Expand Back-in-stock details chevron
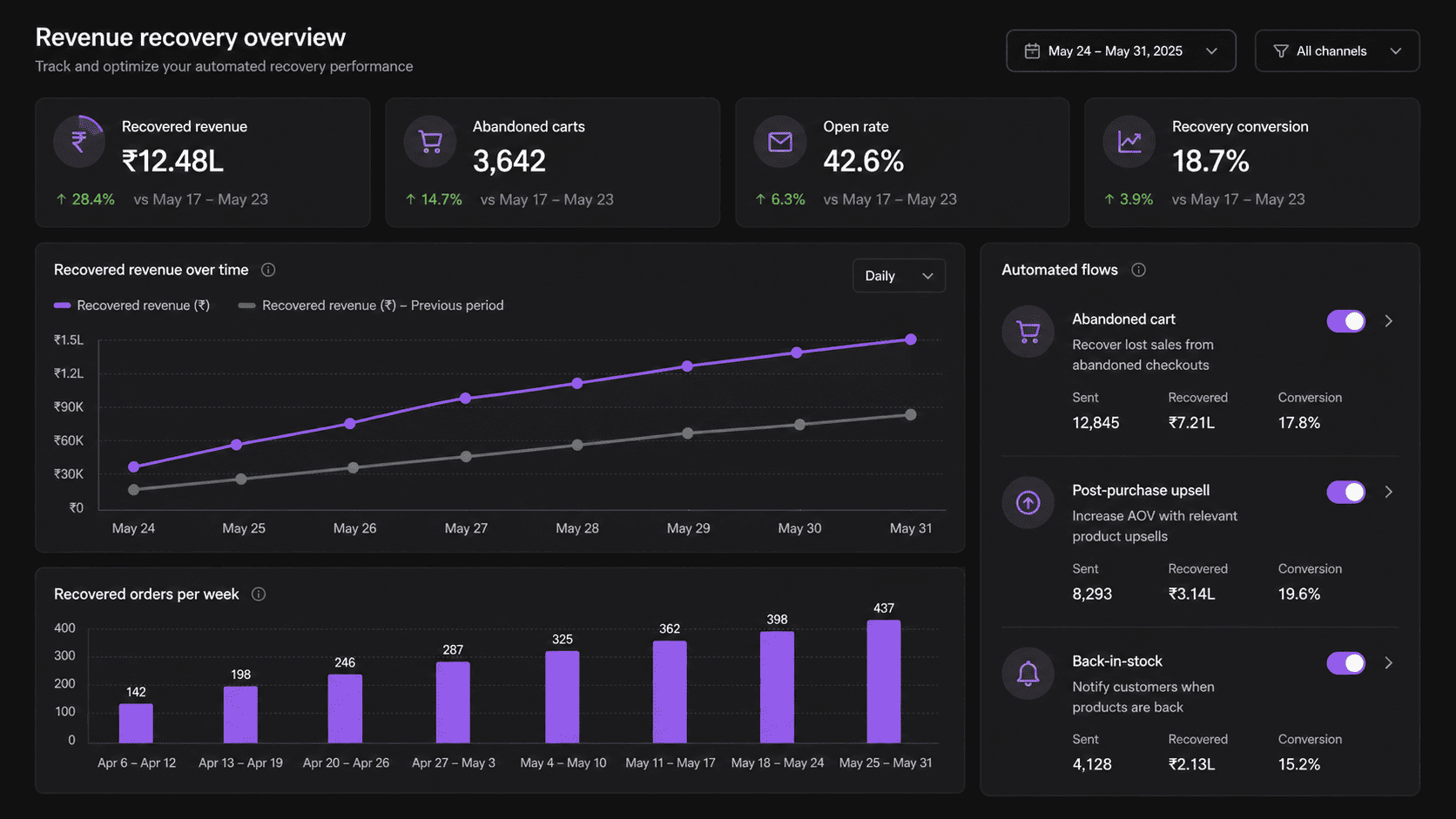Image resolution: width=1456 pixels, height=819 pixels. tap(1389, 663)
